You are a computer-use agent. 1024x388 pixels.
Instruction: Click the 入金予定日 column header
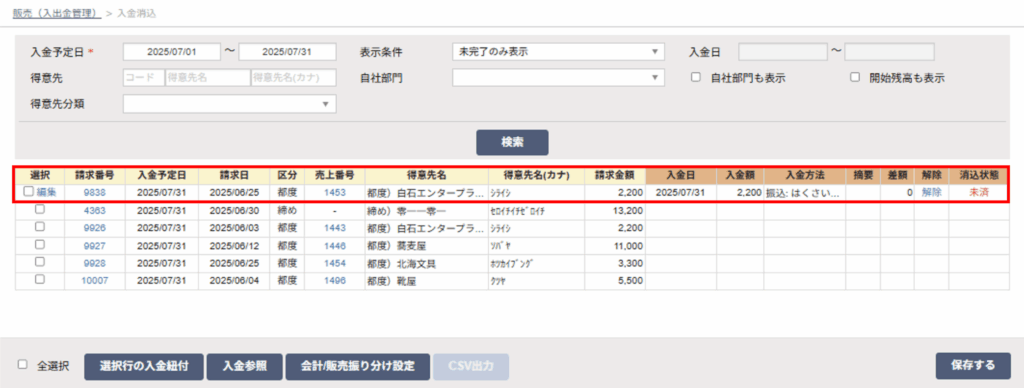pyautogui.click(x=162, y=176)
